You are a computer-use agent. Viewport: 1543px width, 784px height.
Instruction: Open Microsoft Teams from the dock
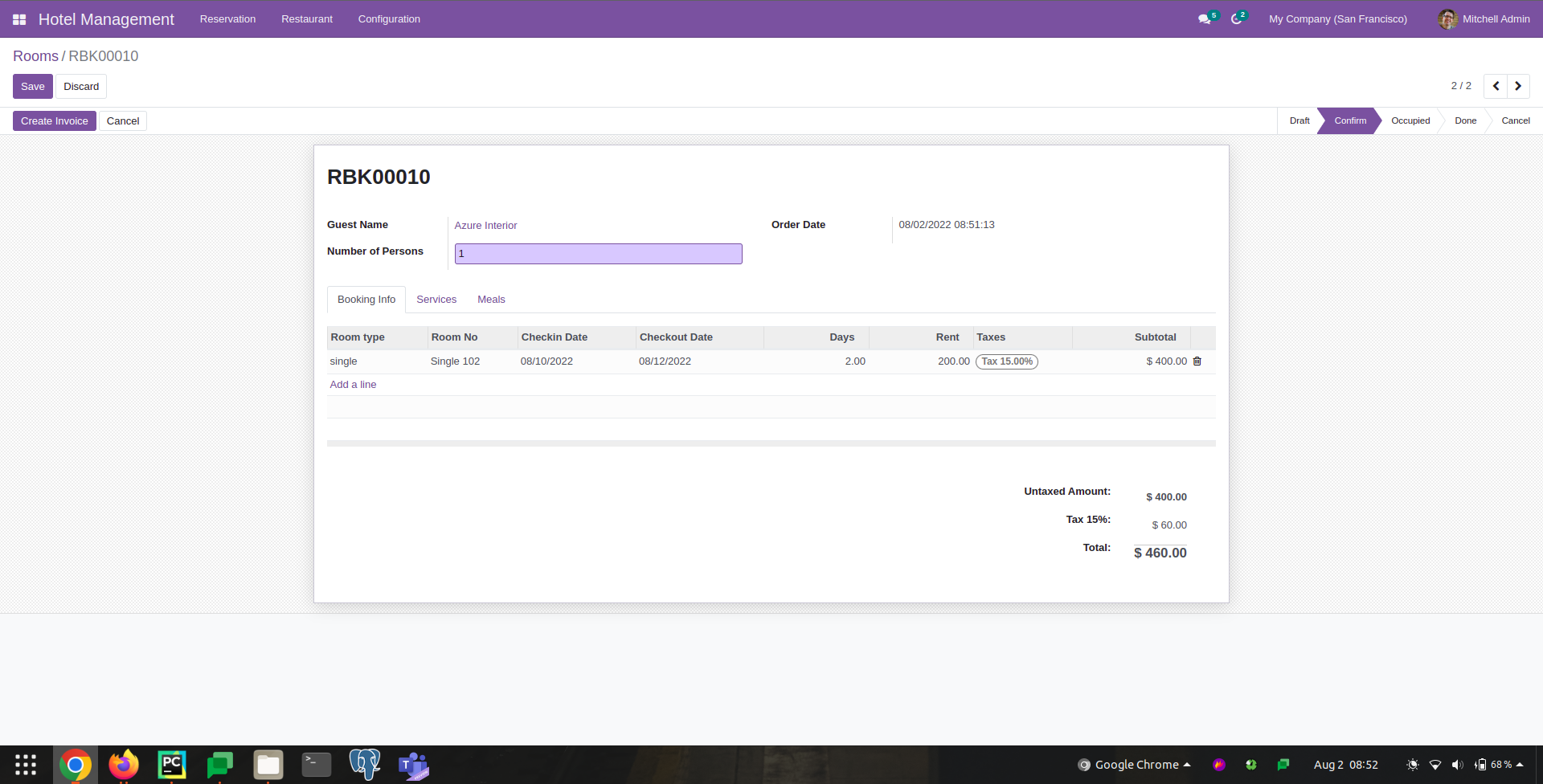(x=414, y=765)
